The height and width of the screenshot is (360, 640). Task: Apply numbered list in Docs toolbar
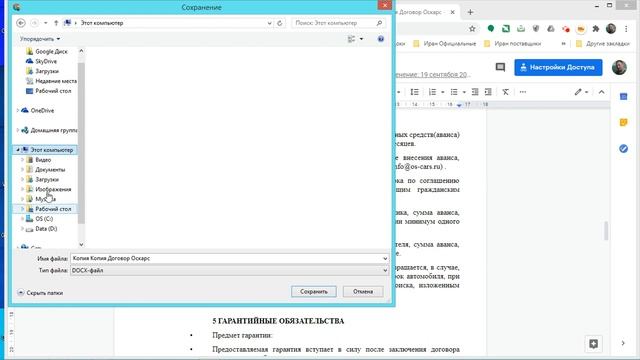(x=432, y=92)
